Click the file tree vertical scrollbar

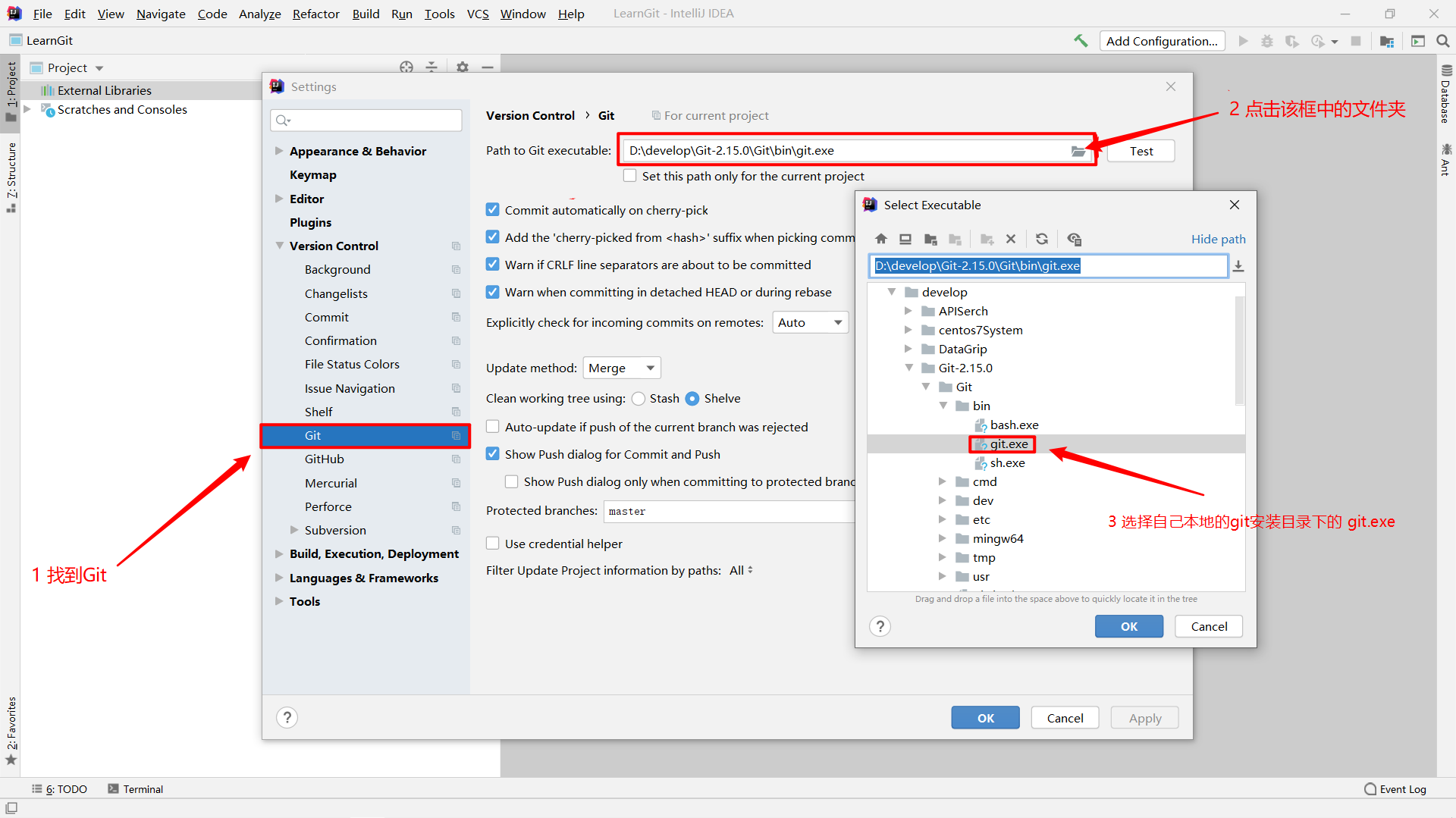coord(1239,350)
